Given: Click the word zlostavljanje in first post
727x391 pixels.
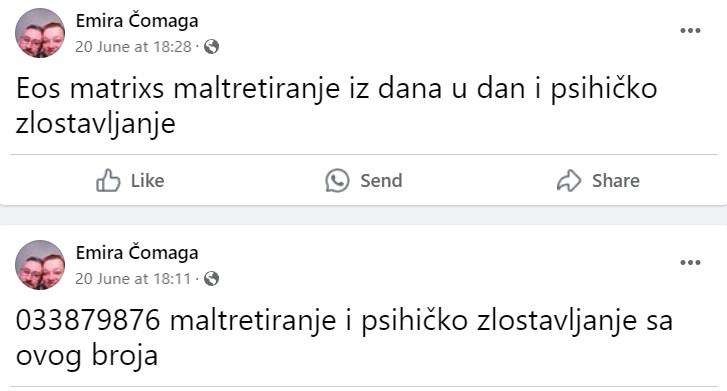Looking at the screenshot, I should [x=96, y=124].
